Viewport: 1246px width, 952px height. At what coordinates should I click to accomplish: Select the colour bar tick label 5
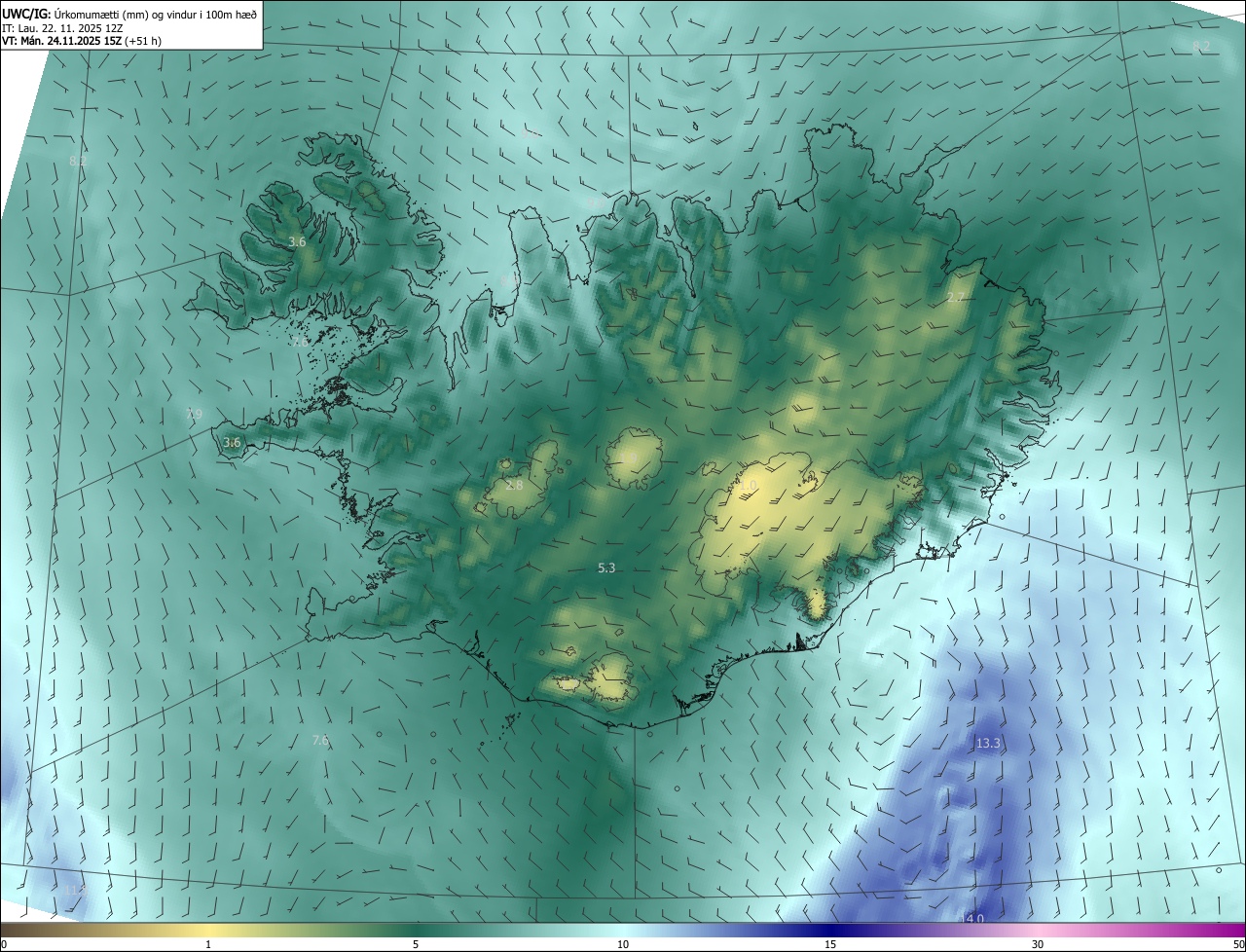pos(416,944)
